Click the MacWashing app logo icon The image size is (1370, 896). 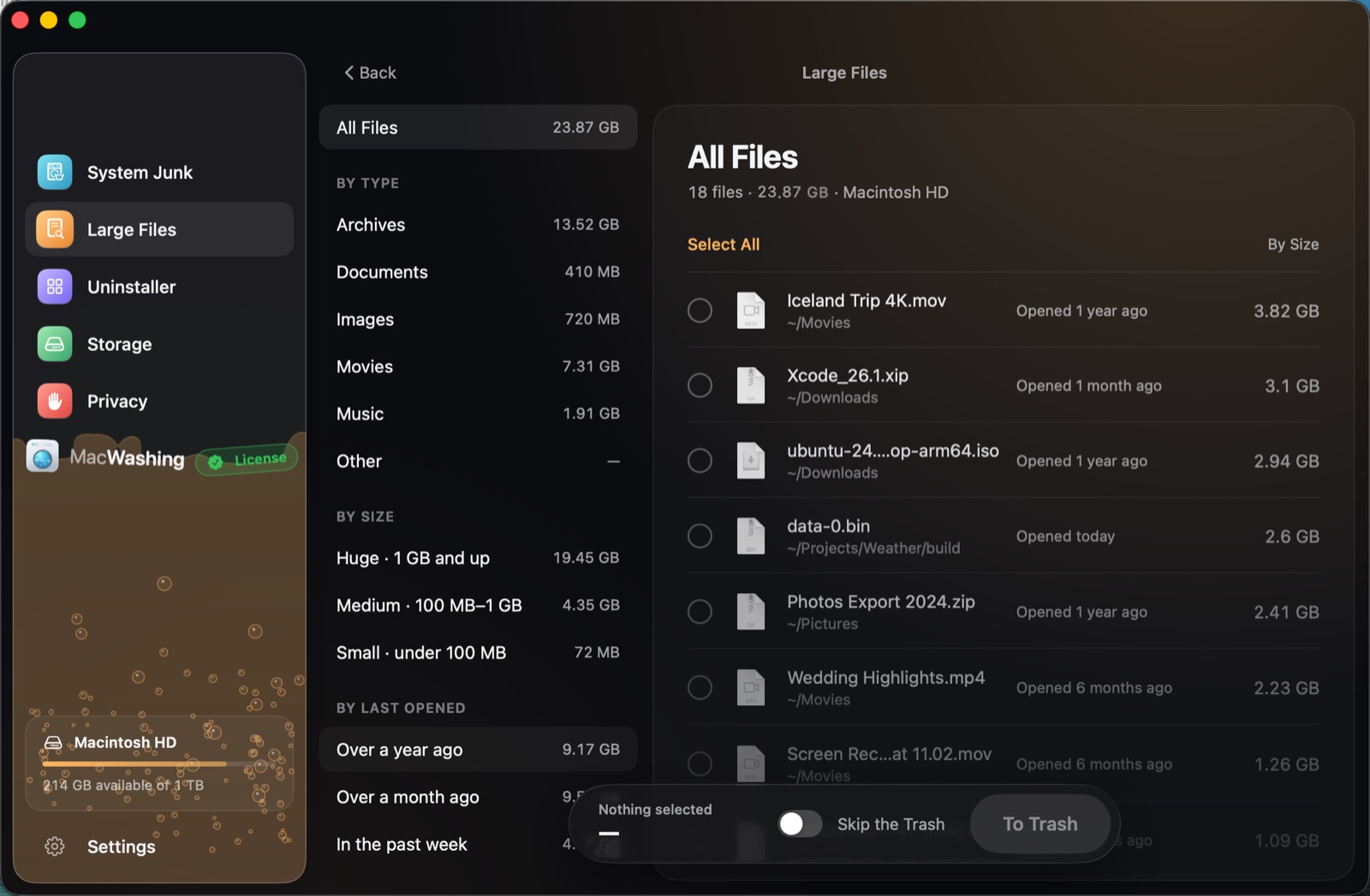coord(42,457)
